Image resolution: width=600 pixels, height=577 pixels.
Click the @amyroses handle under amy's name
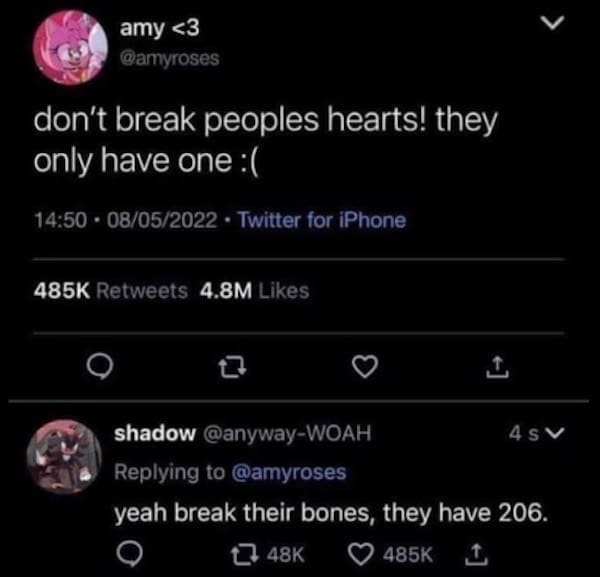170,59
